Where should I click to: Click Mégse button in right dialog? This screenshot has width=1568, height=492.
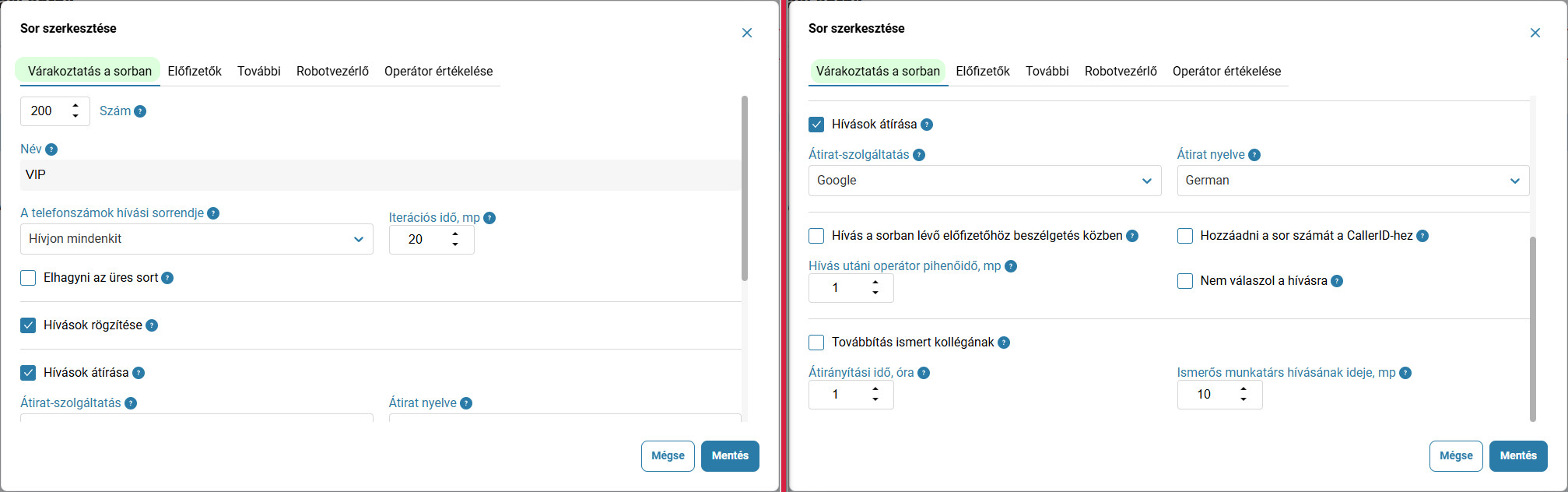tap(1456, 456)
